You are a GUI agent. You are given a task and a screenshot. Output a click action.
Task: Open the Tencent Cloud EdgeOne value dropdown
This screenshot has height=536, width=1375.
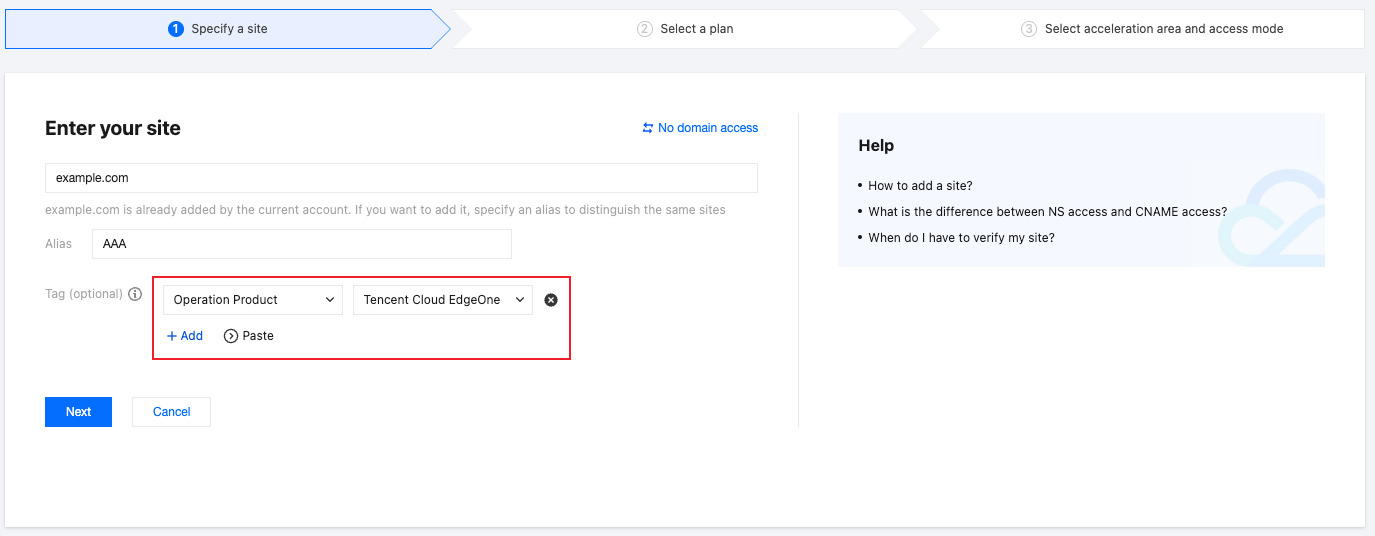pyautogui.click(x=442, y=300)
